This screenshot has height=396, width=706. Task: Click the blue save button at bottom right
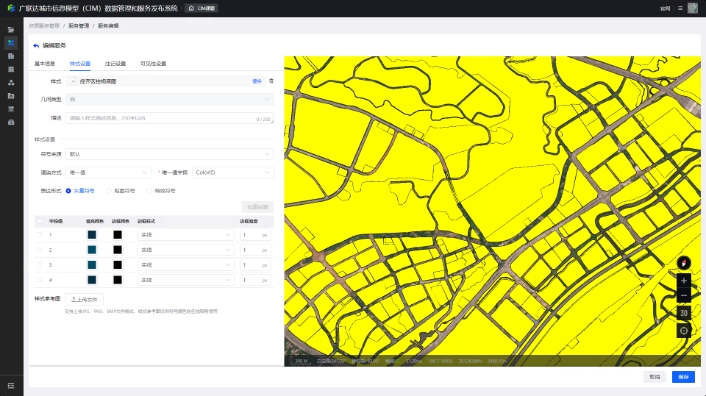(683, 377)
